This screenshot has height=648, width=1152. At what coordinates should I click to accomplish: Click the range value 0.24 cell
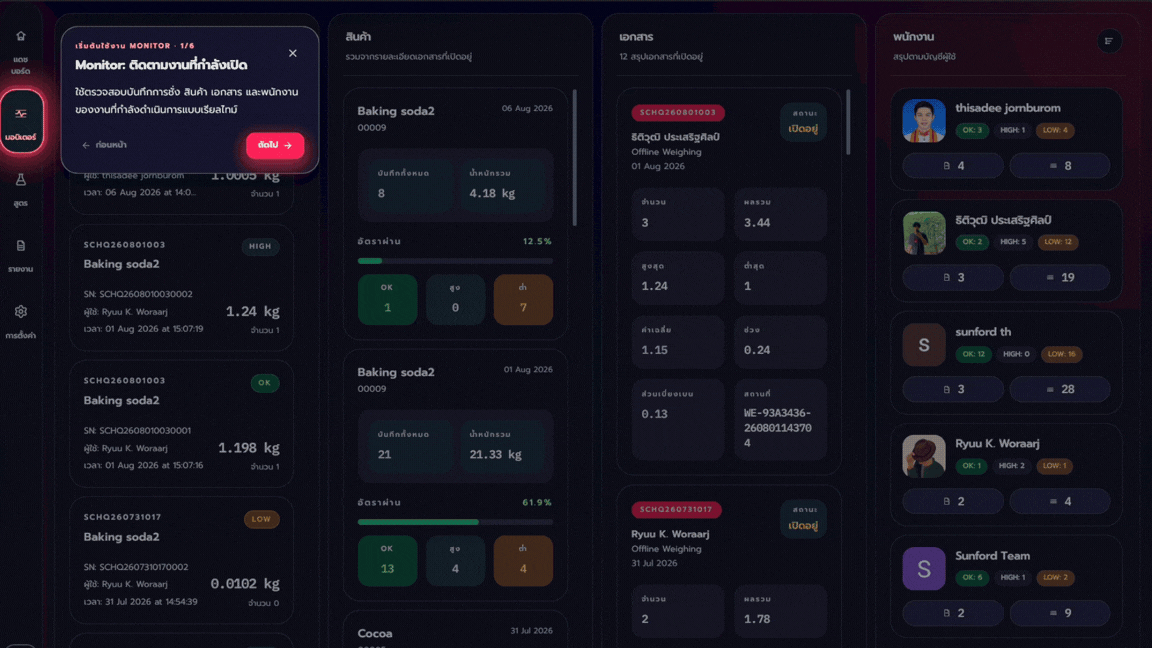tap(780, 342)
